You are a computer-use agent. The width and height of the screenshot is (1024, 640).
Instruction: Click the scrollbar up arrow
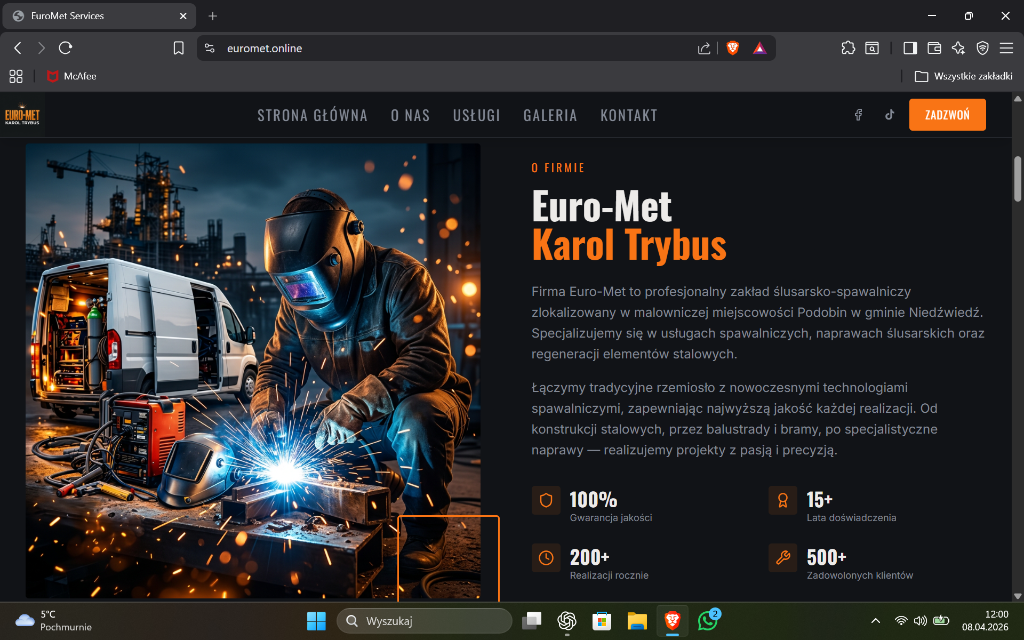click(x=1017, y=99)
